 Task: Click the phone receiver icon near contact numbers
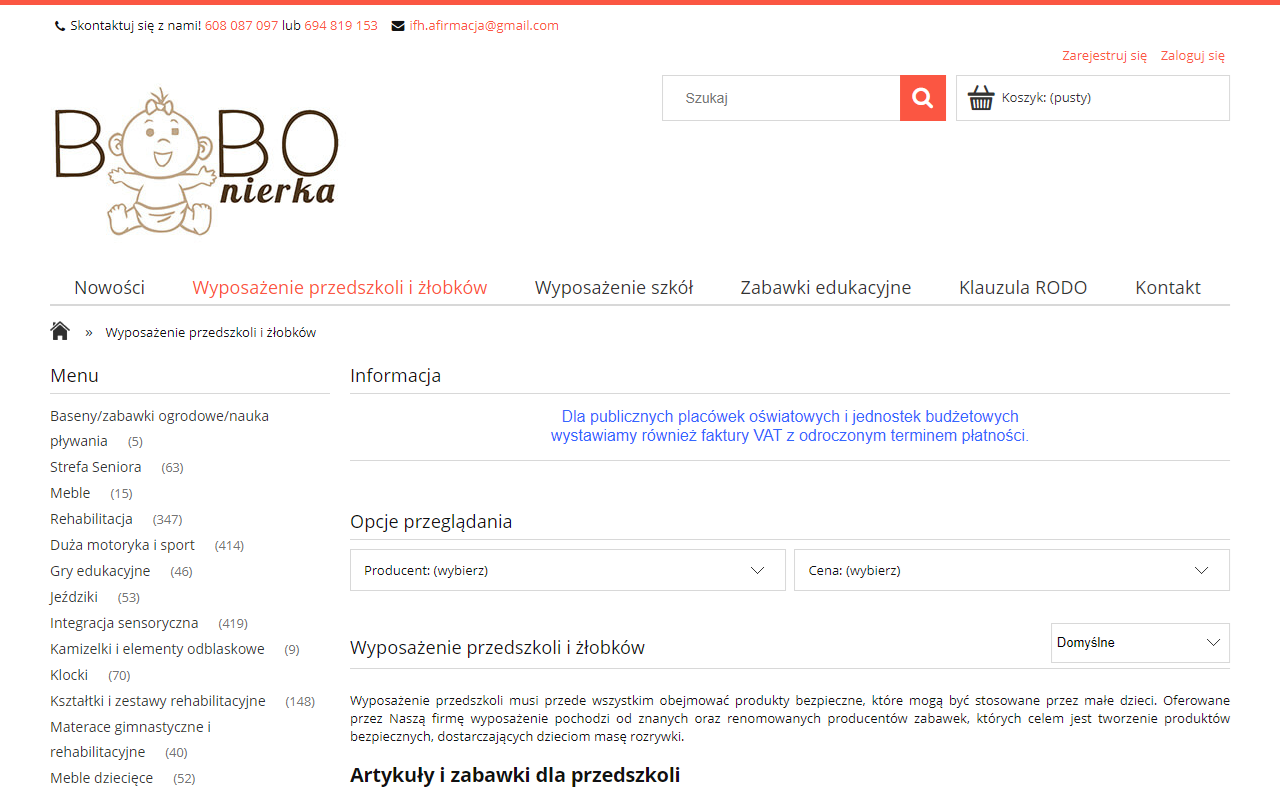[58, 25]
